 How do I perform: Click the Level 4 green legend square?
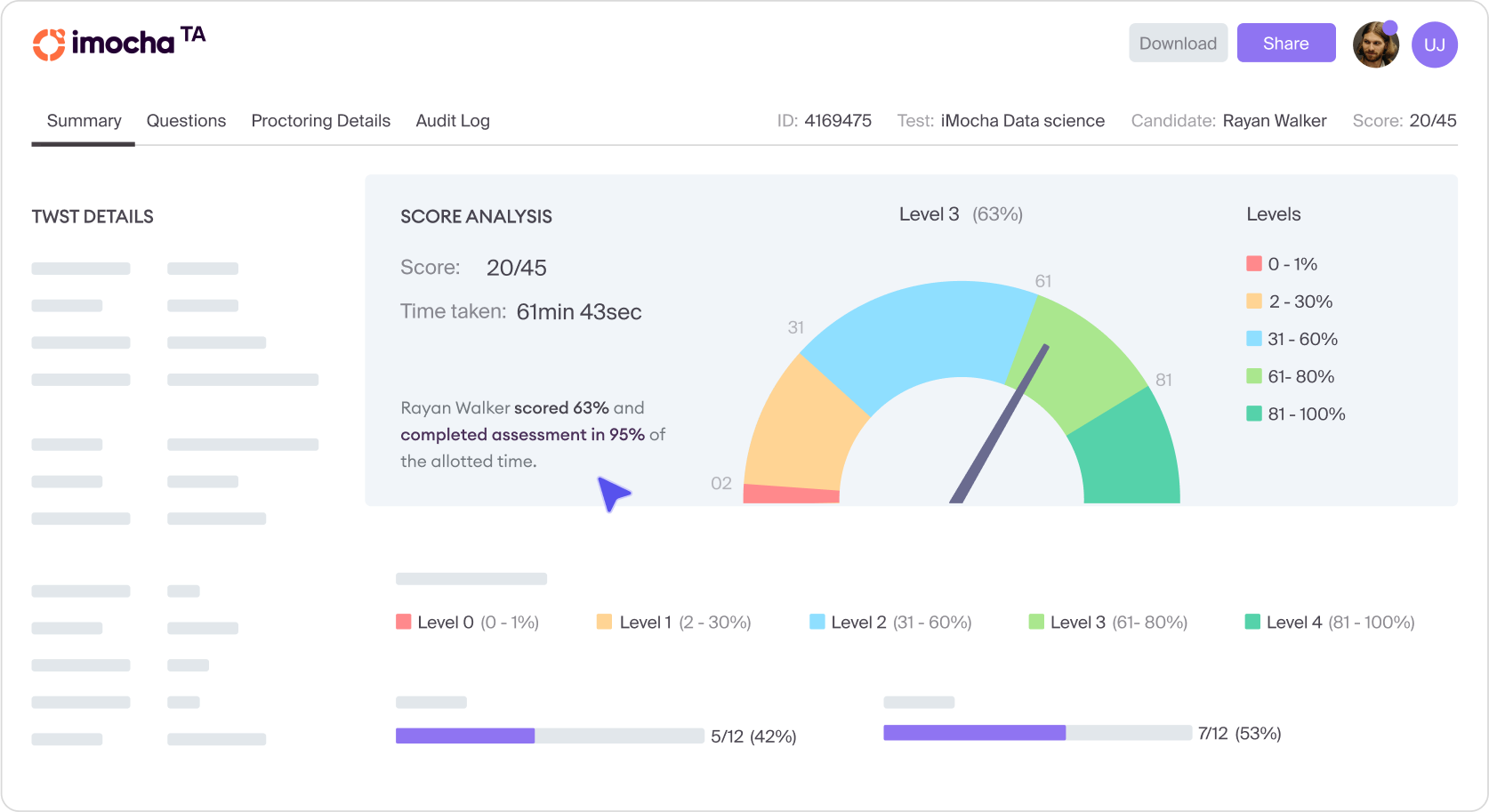pos(1252,622)
